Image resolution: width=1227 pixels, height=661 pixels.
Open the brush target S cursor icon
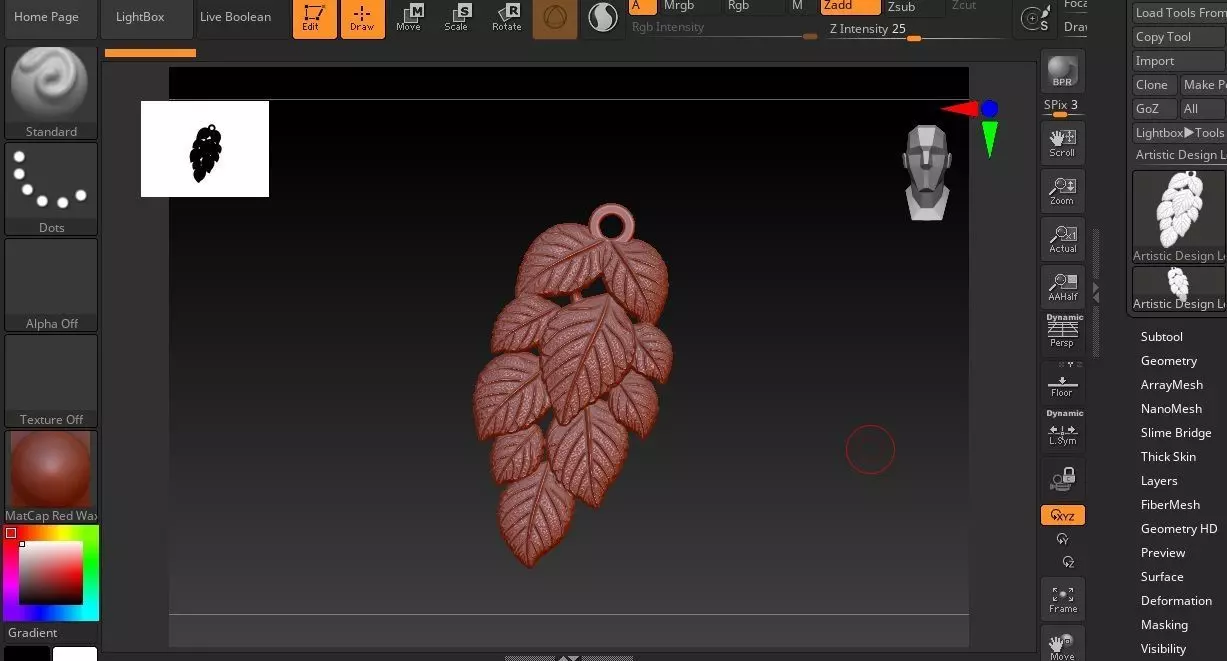coord(1036,19)
